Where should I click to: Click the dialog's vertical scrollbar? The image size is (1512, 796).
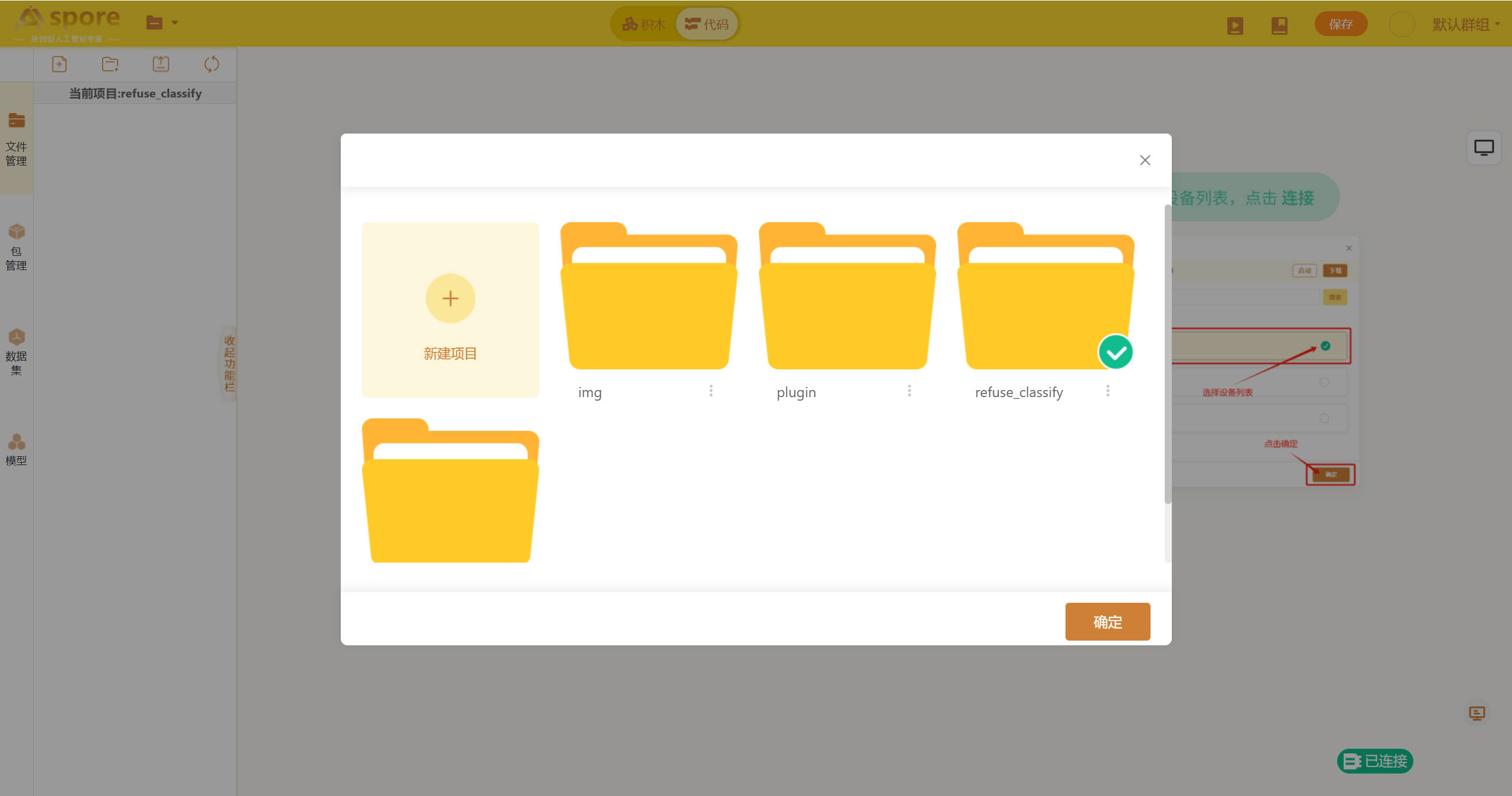point(1168,355)
